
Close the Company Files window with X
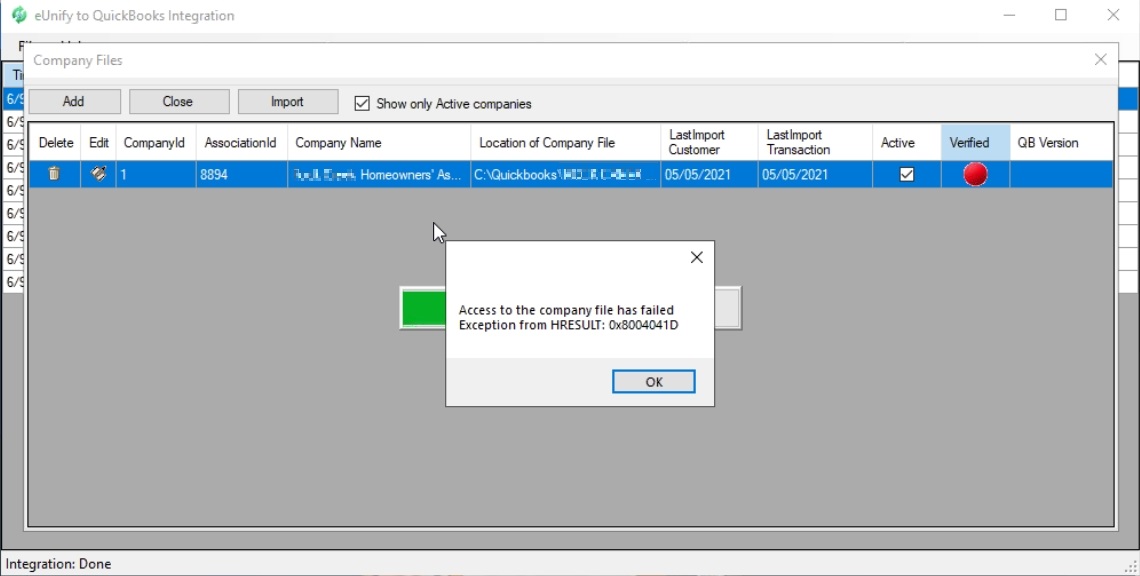1101,60
